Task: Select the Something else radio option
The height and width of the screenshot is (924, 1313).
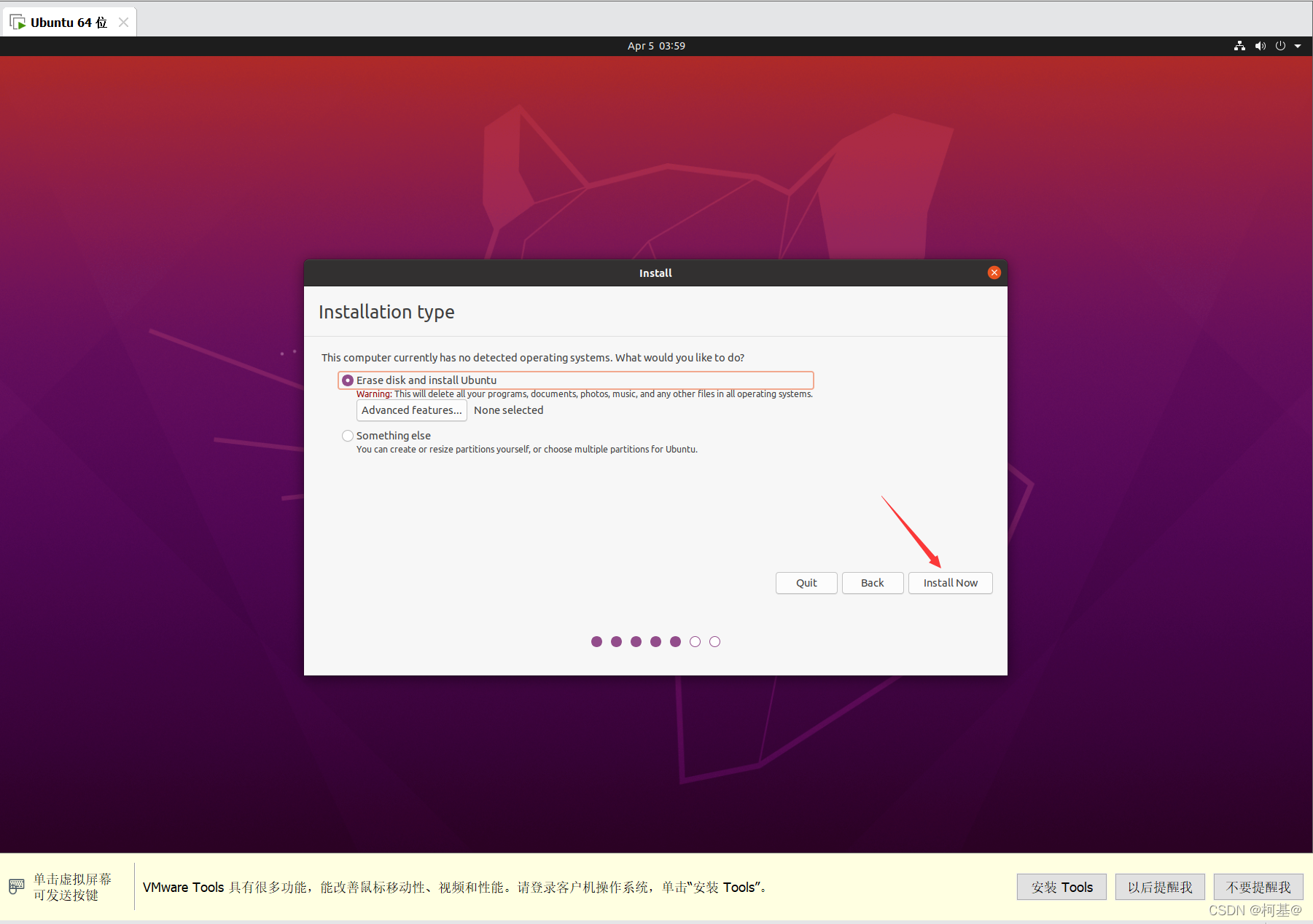Action: (x=348, y=436)
